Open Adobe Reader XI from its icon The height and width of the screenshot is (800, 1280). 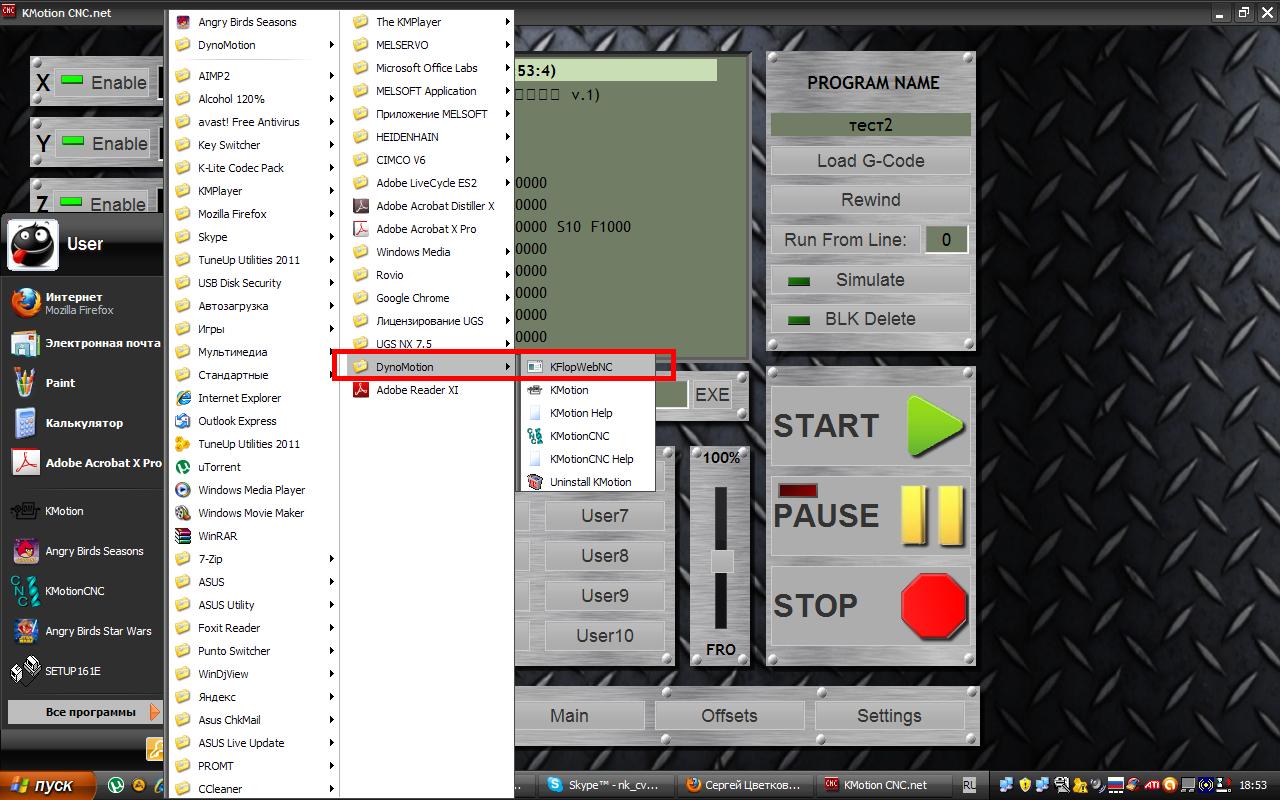361,390
